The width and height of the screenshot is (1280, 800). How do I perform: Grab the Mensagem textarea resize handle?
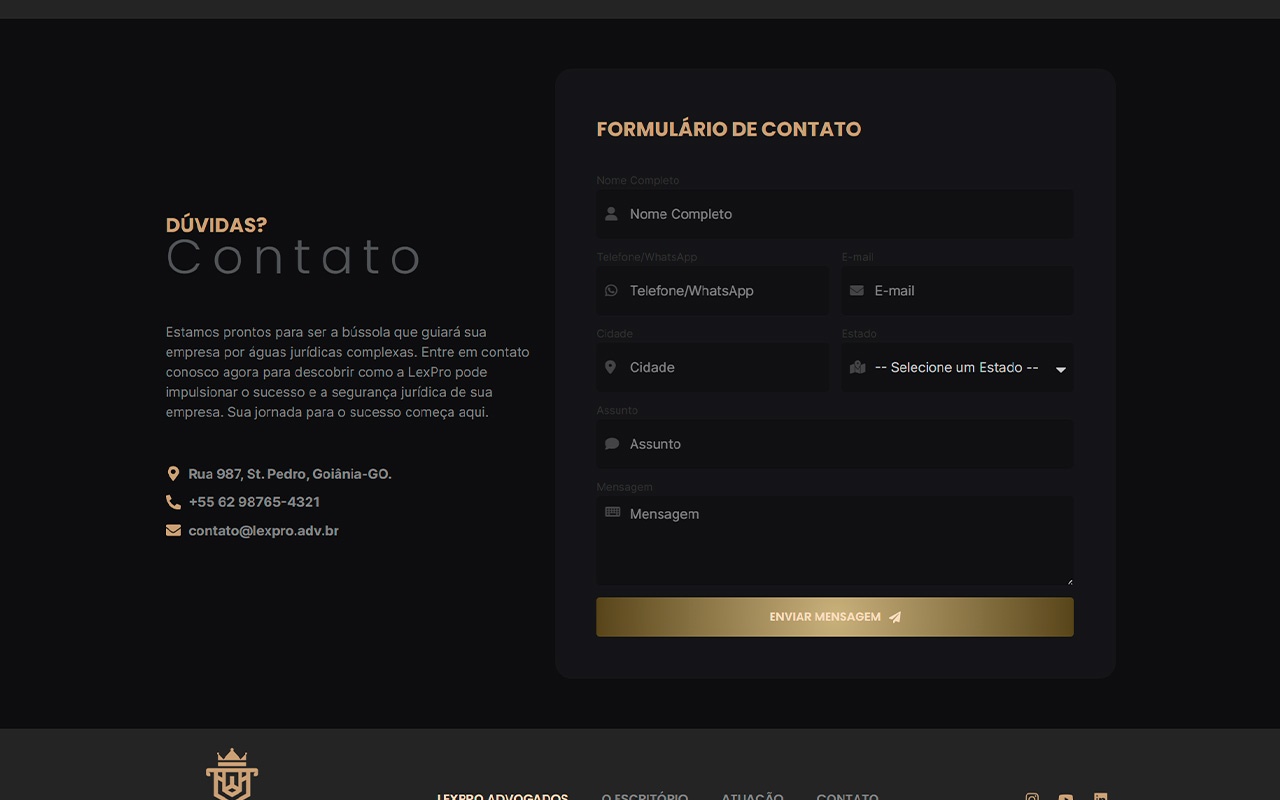pyautogui.click(x=1069, y=581)
